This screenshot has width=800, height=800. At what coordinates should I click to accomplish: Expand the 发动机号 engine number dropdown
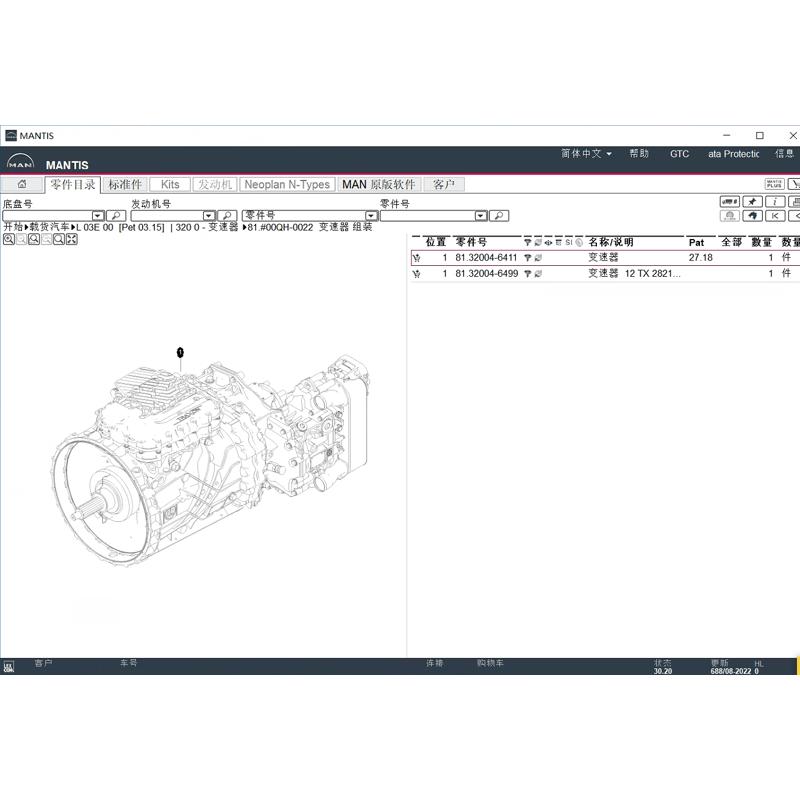click(x=209, y=216)
